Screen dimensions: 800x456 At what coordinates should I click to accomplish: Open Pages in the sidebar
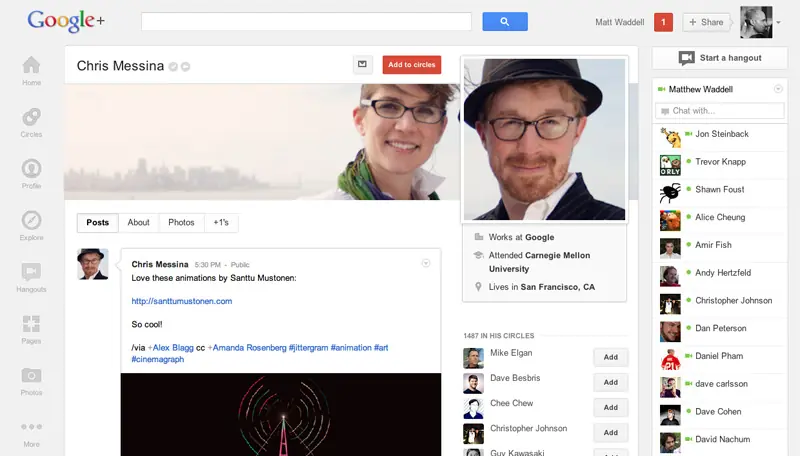31,330
